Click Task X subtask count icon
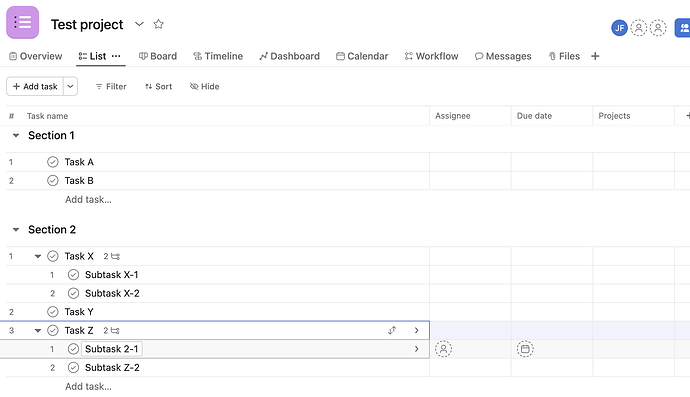 112,256
